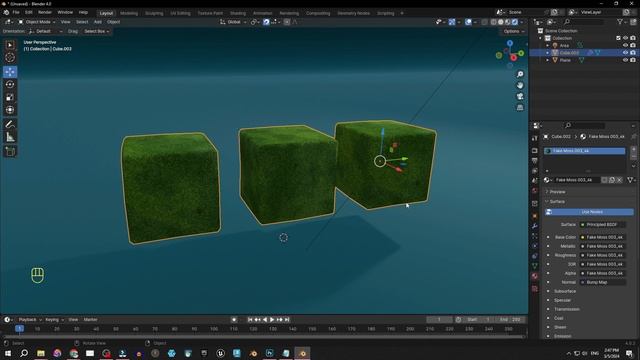Select the Move tool in the toolbar
Viewport: 640px width, 360px height.
tap(10, 71)
